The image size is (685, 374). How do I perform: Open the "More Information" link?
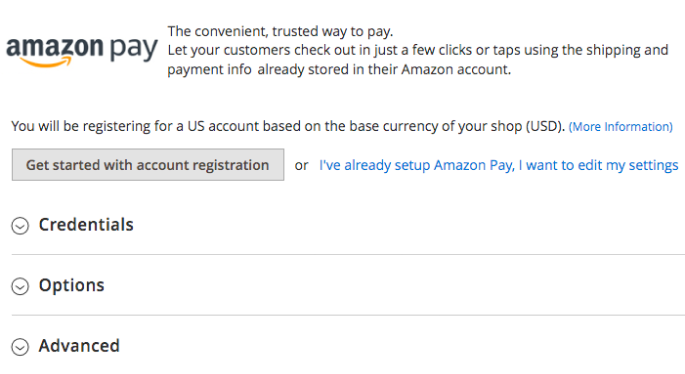pos(621,127)
